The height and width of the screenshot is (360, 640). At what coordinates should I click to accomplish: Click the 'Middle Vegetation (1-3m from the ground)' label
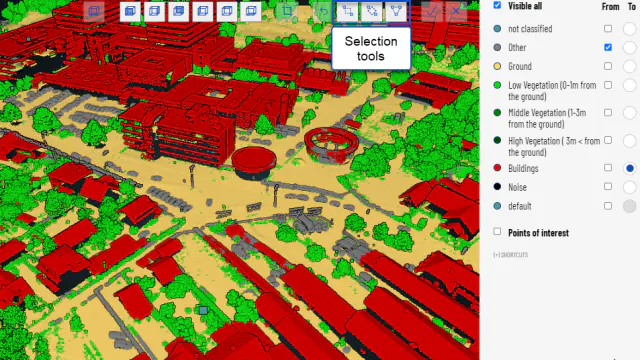pyautogui.click(x=547, y=118)
